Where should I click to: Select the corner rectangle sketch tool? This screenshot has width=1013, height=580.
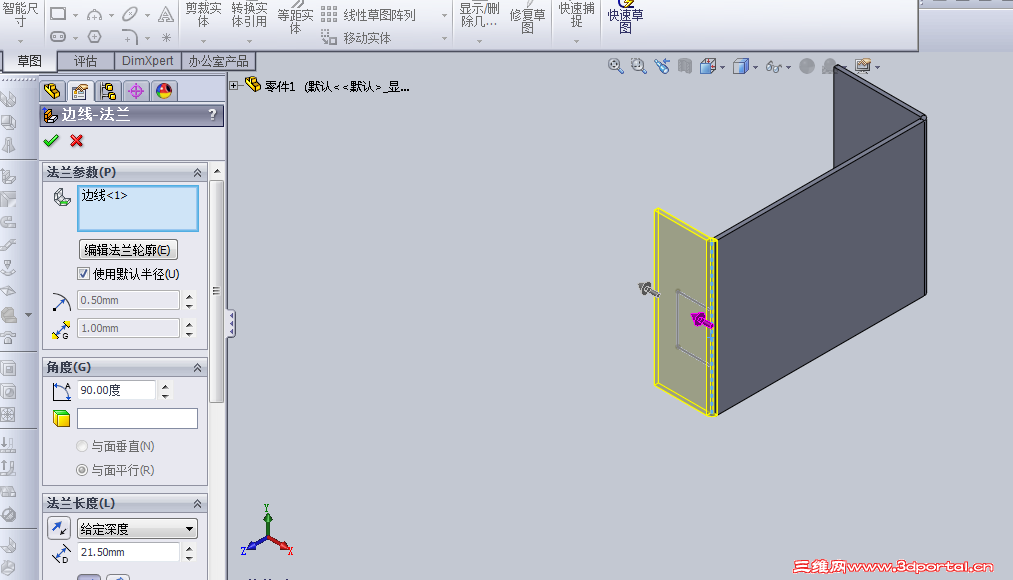tap(58, 14)
